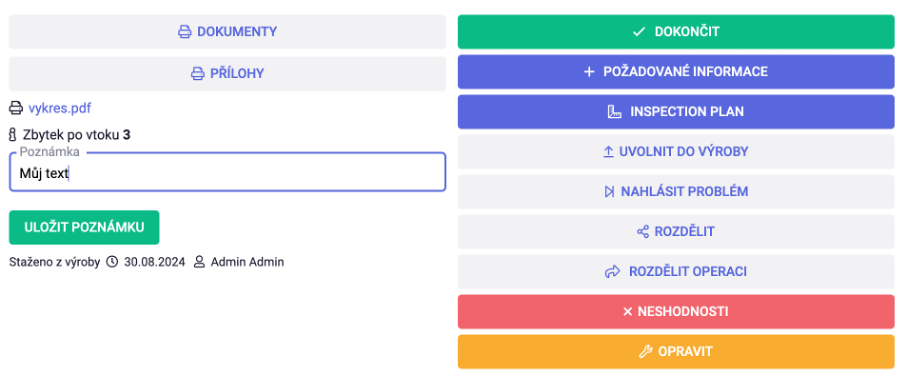The height and width of the screenshot is (376, 908).
Task: Finish the operation with the Dokončit button
Action: coord(676,32)
